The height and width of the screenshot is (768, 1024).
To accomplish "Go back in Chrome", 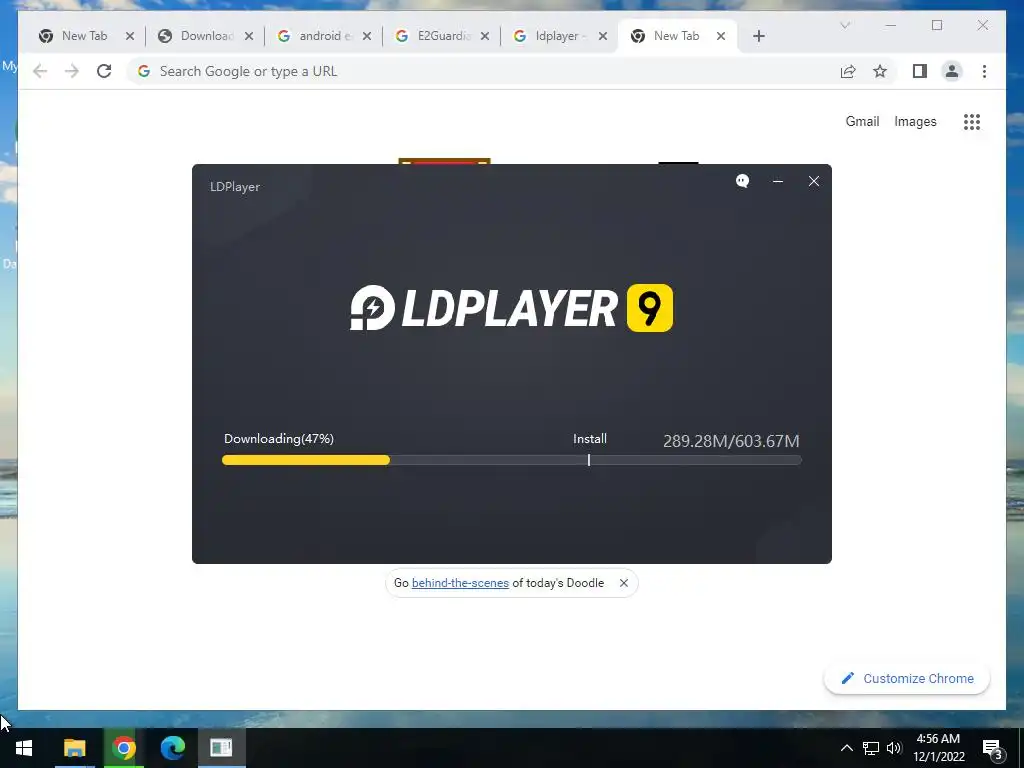I will coord(40,71).
